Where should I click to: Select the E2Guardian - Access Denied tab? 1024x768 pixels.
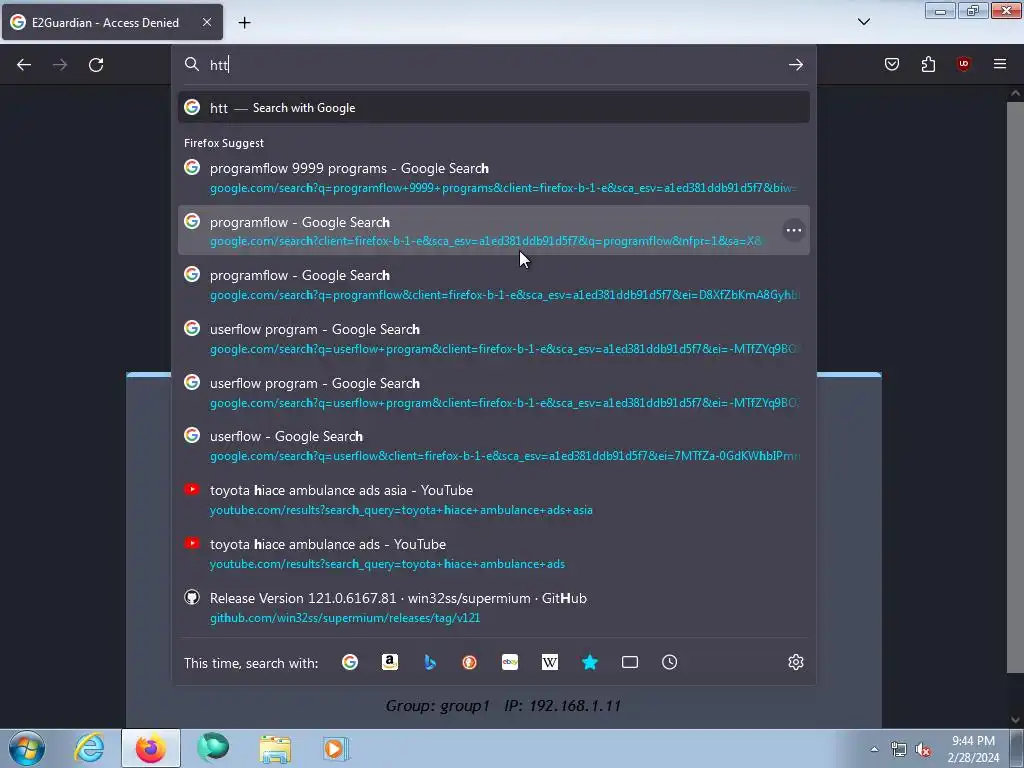112,22
